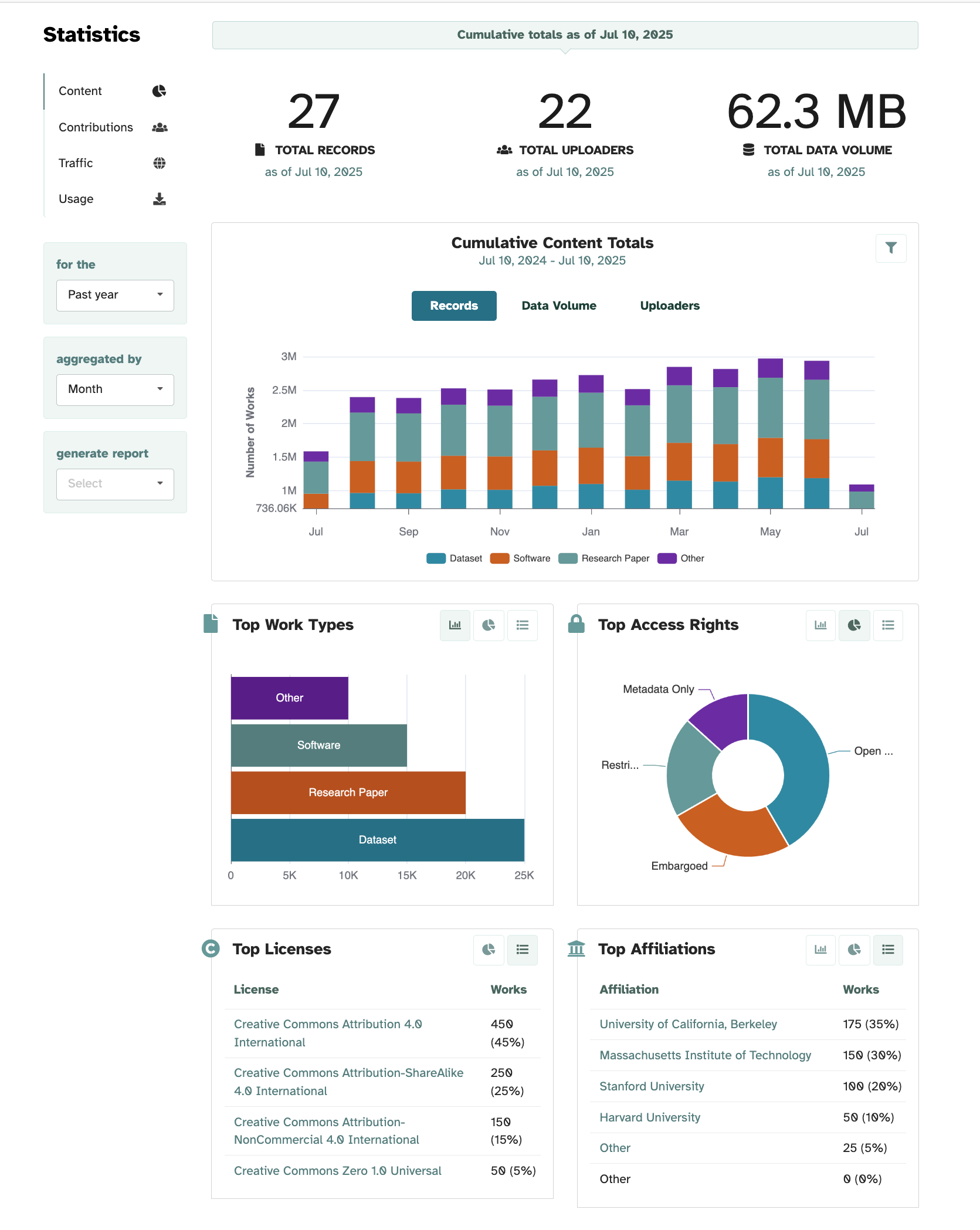Screen dimensions: 980x1230
Task: Open the Contributions section in sidebar
Action: pyautogui.click(x=96, y=127)
